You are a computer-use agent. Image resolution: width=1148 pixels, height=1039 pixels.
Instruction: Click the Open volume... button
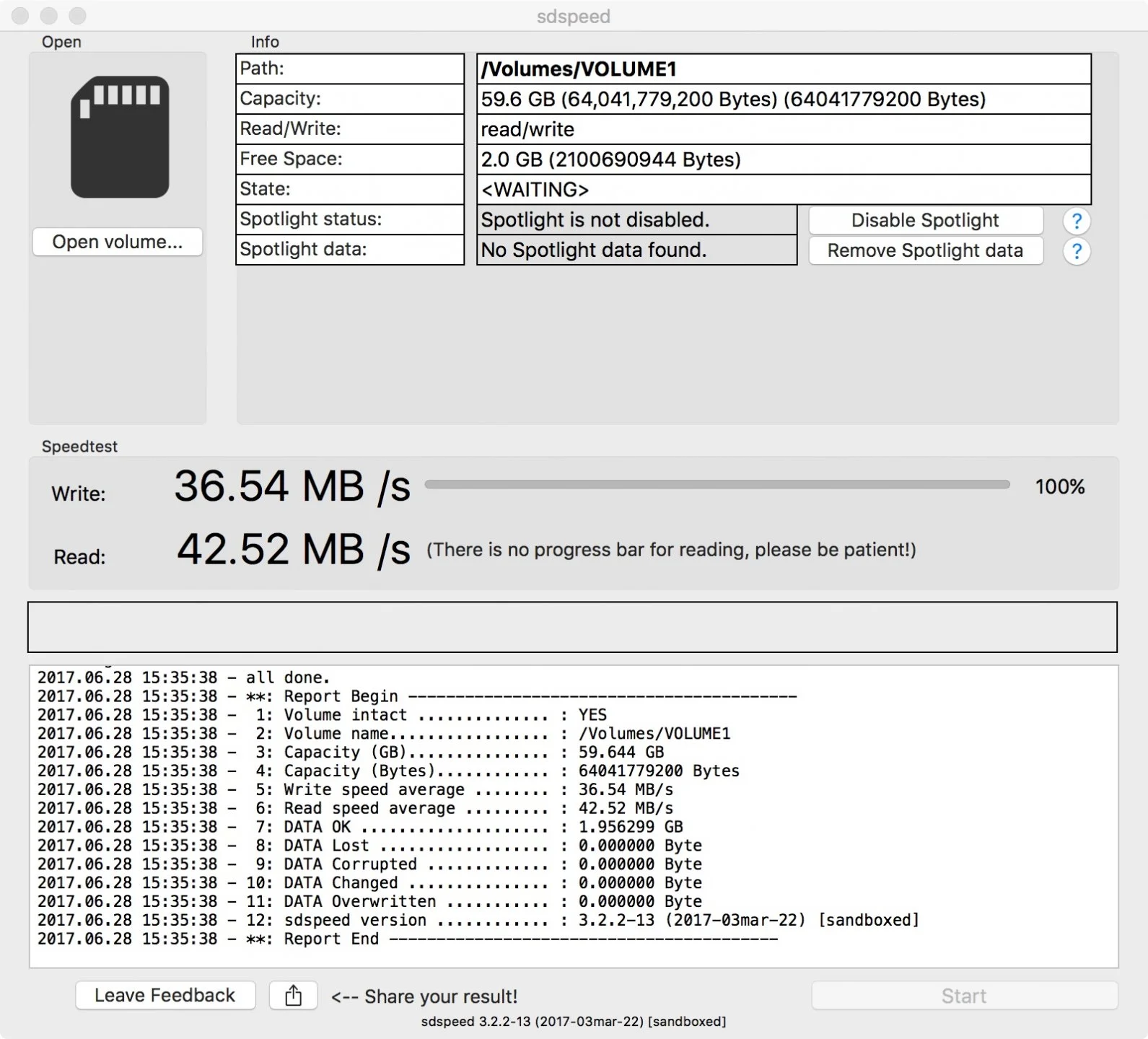tap(118, 242)
